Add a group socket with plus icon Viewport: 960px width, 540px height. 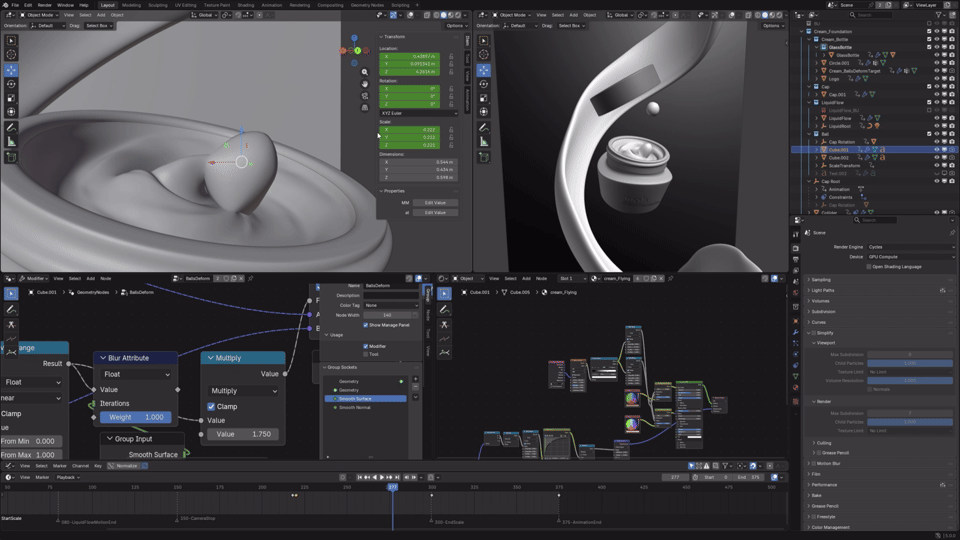coord(415,379)
